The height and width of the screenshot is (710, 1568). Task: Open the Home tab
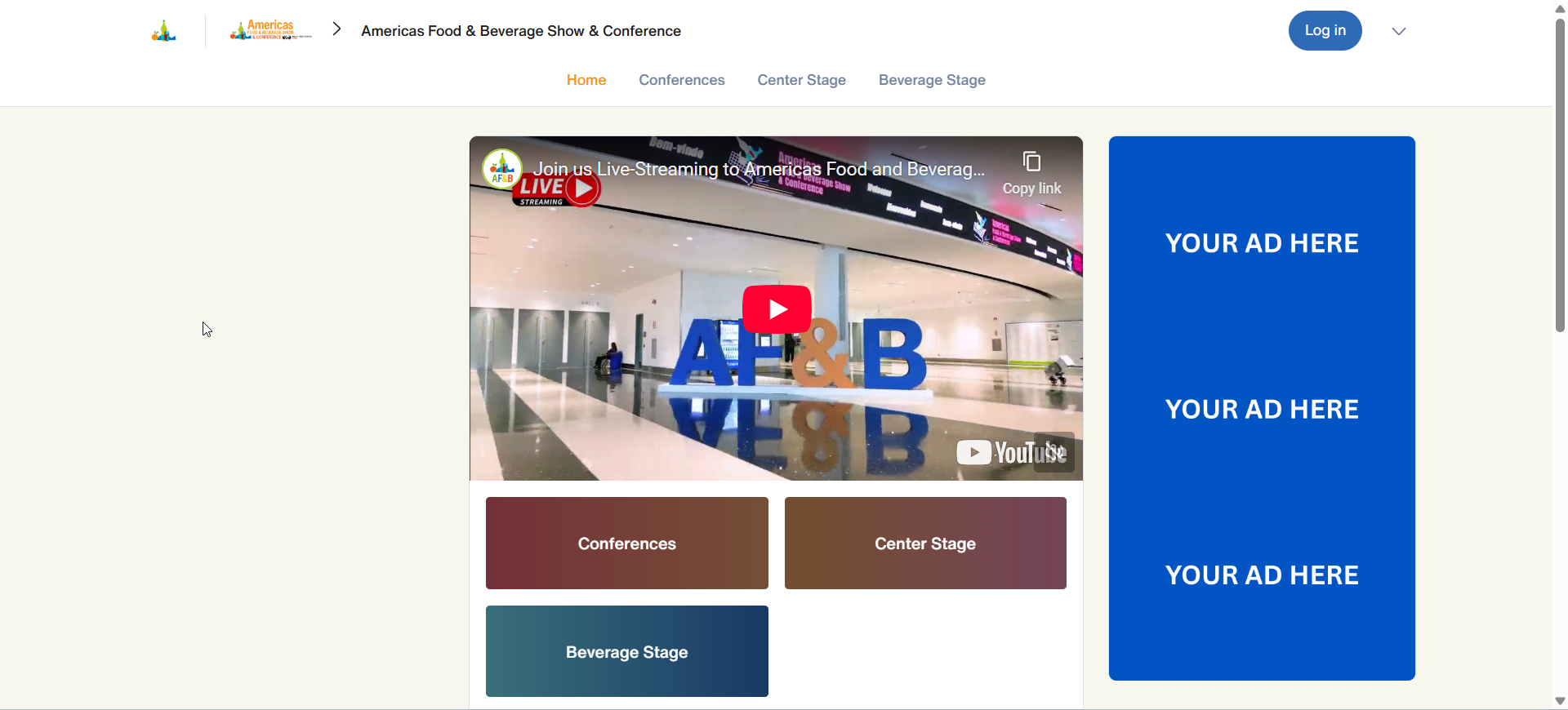tap(586, 80)
